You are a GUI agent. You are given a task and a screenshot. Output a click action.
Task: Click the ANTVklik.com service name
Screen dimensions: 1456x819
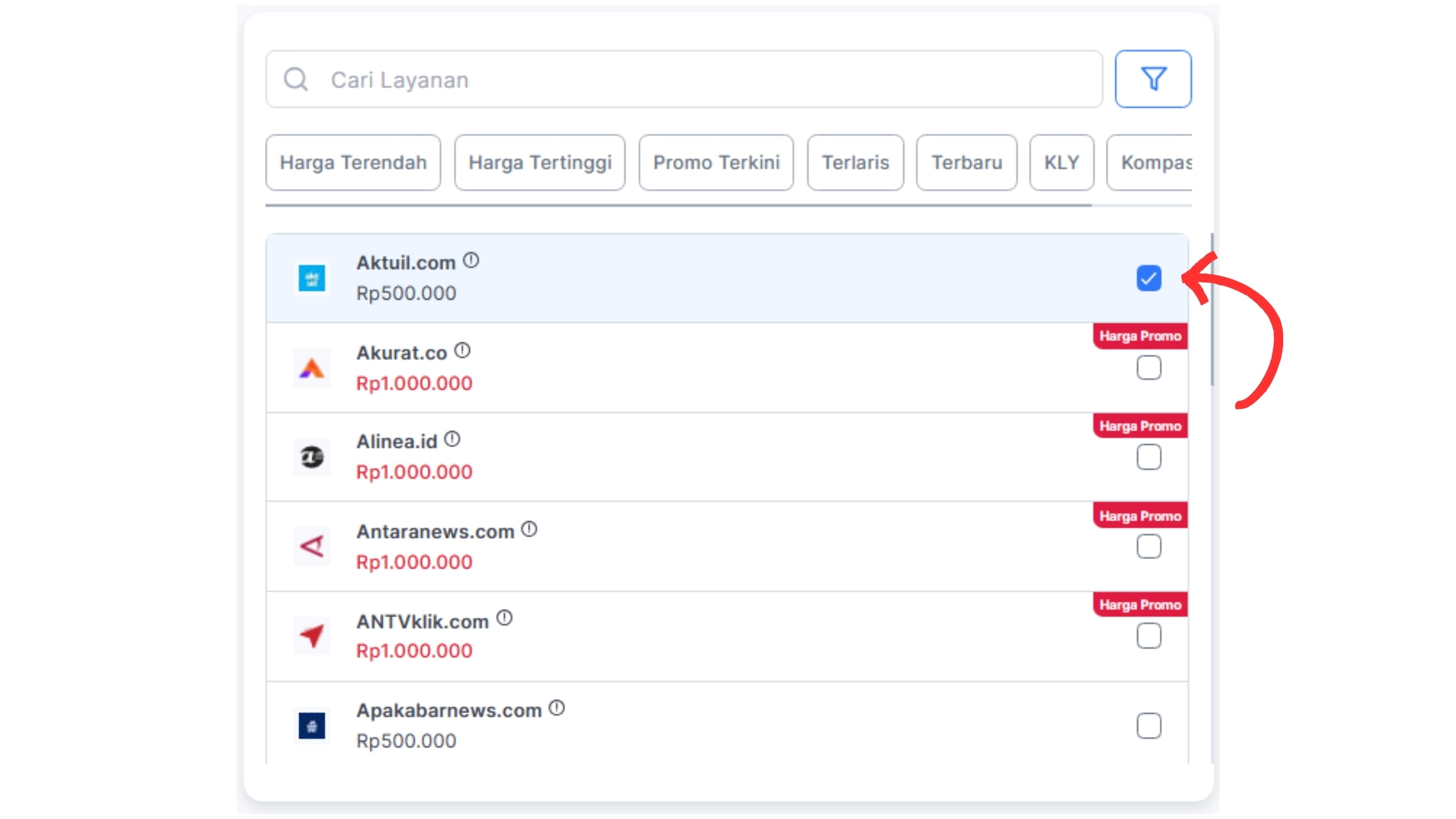pyautogui.click(x=423, y=621)
